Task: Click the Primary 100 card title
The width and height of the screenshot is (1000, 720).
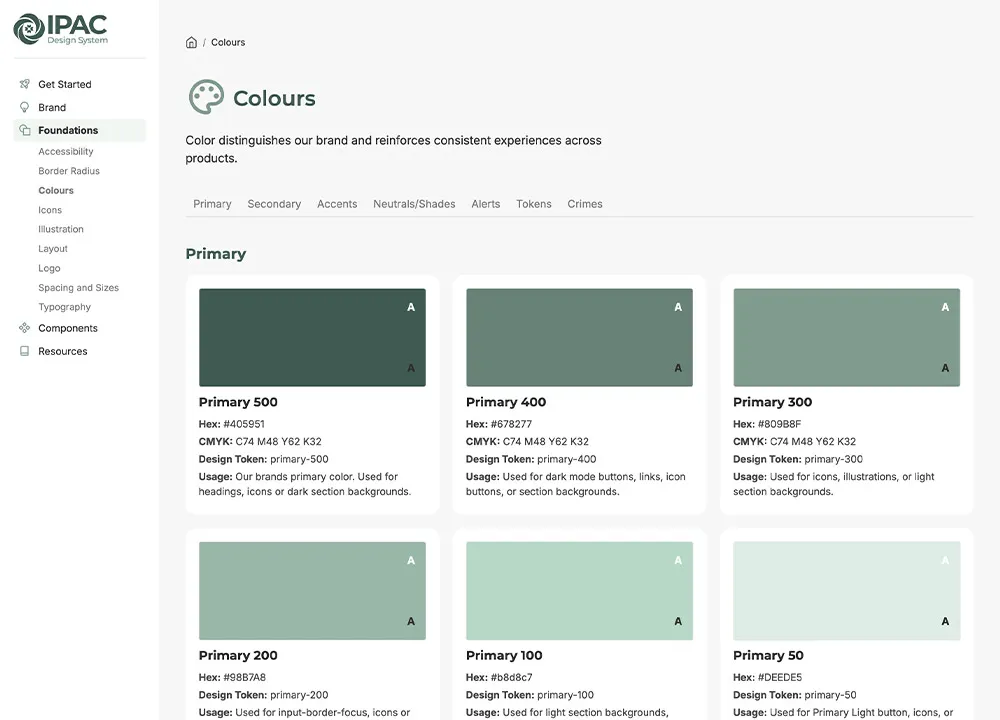Action: [504, 655]
